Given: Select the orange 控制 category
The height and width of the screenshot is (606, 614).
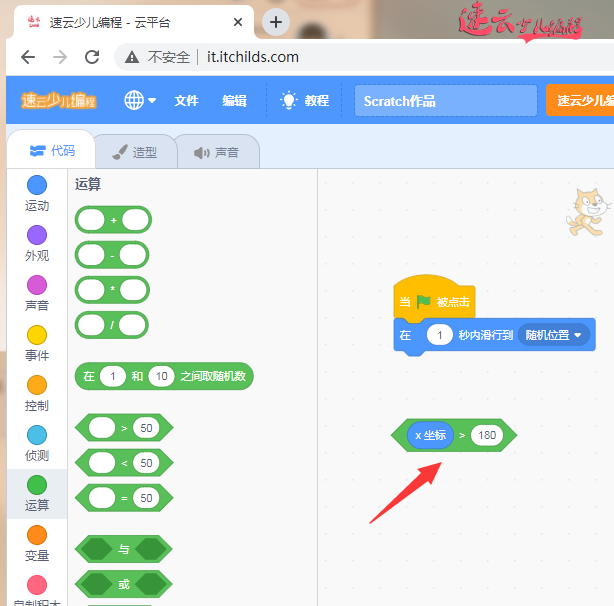Looking at the screenshot, I should coord(37,394).
